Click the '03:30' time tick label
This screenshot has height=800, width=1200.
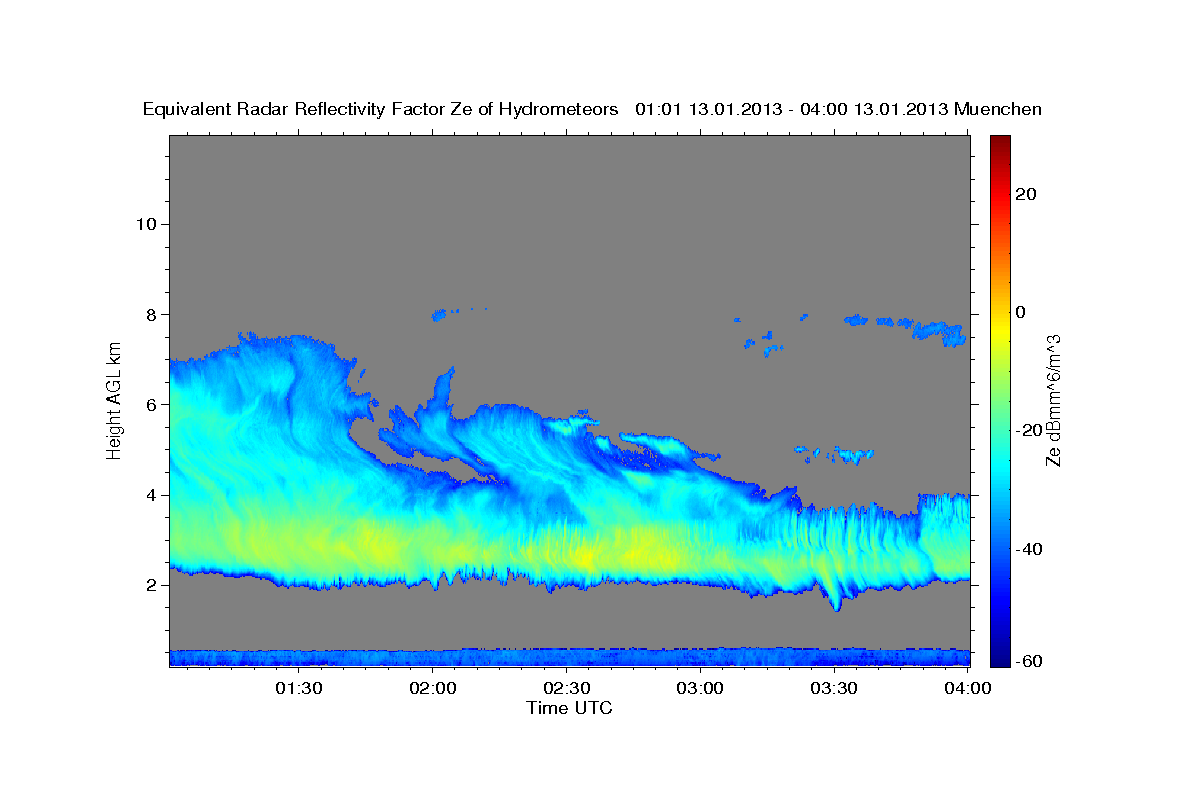[834, 688]
